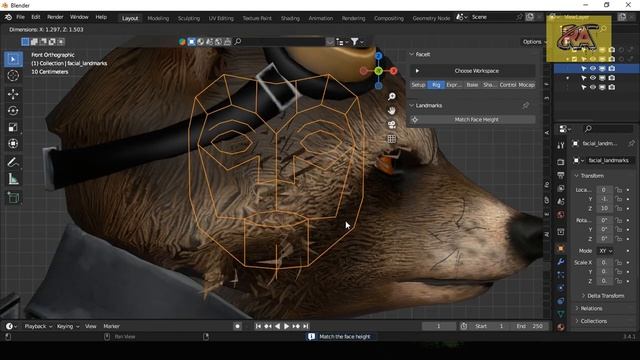Select the Mocap tab in FaceIt
Viewport: 640px width, 360px height.
(527, 85)
